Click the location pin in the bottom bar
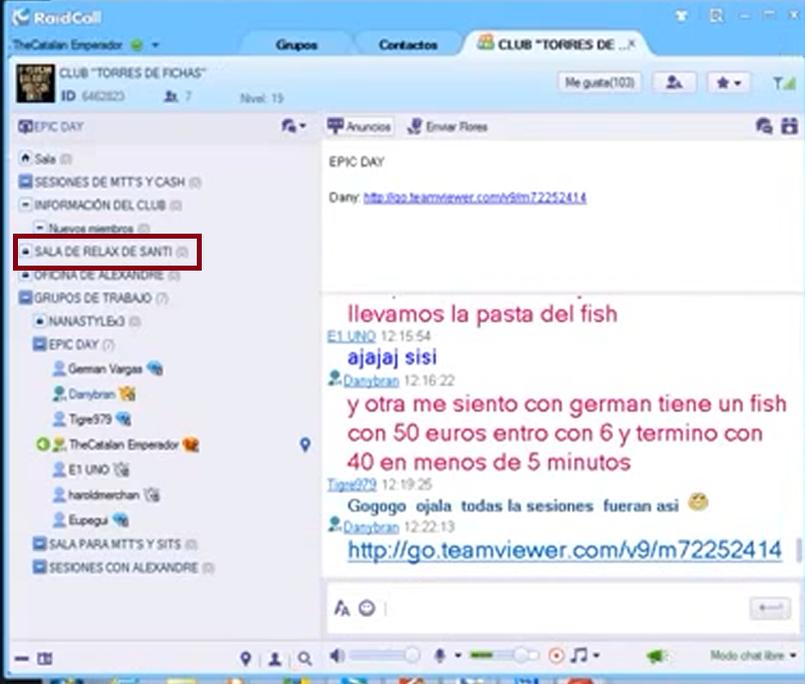 click(x=246, y=658)
